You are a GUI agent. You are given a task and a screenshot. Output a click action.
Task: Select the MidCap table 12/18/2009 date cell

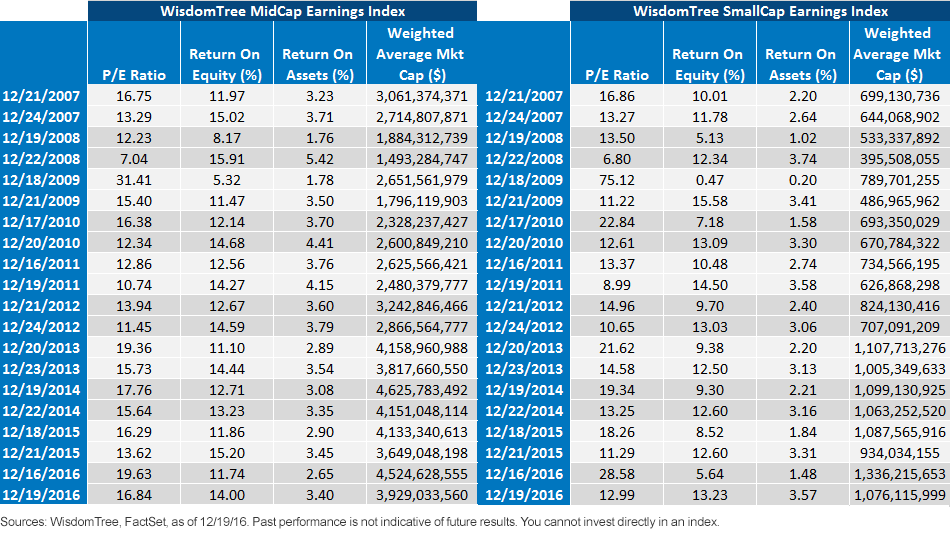(x=41, y=180)
